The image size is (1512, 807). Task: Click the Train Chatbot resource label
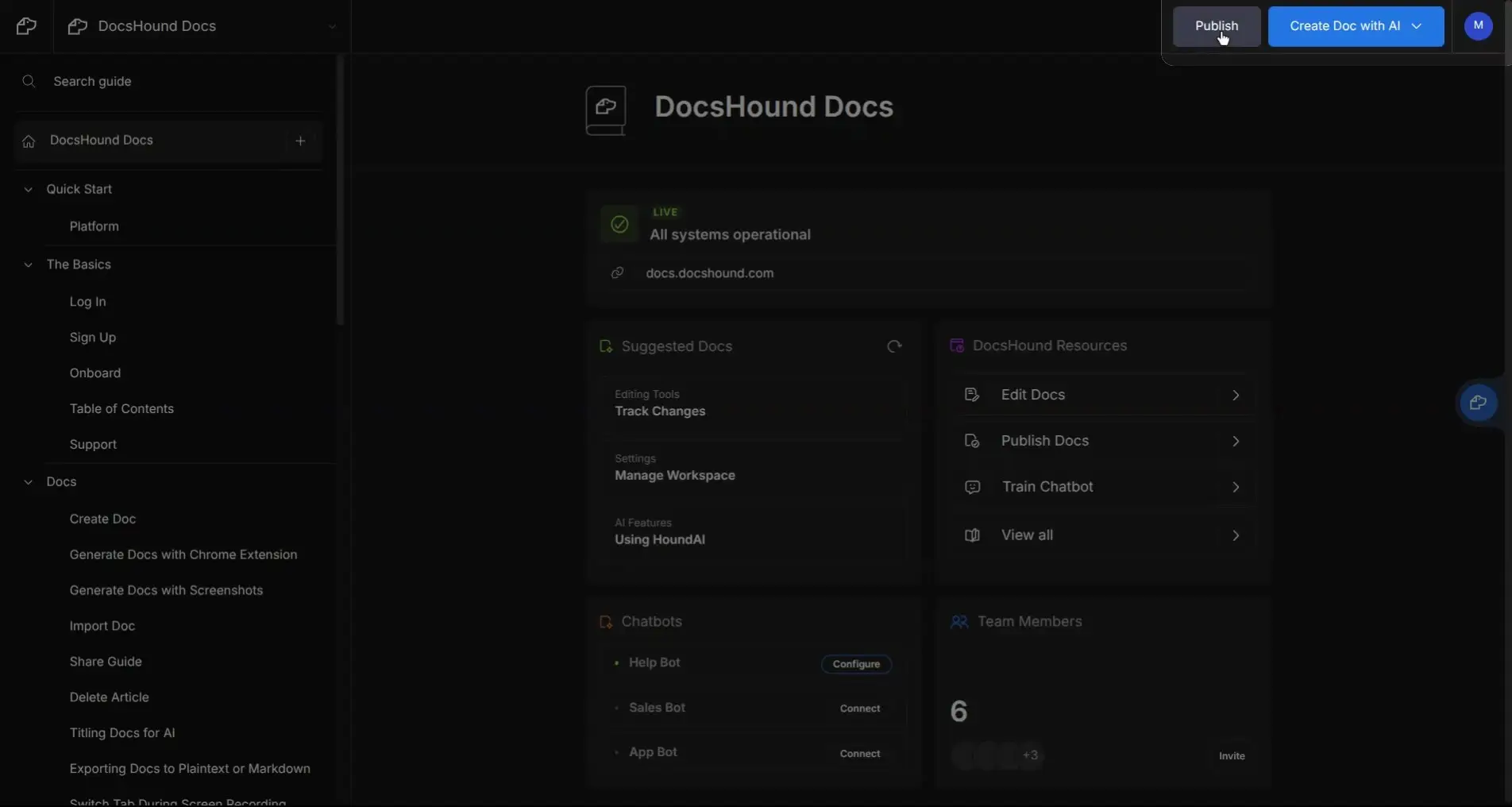point(1047,487)
